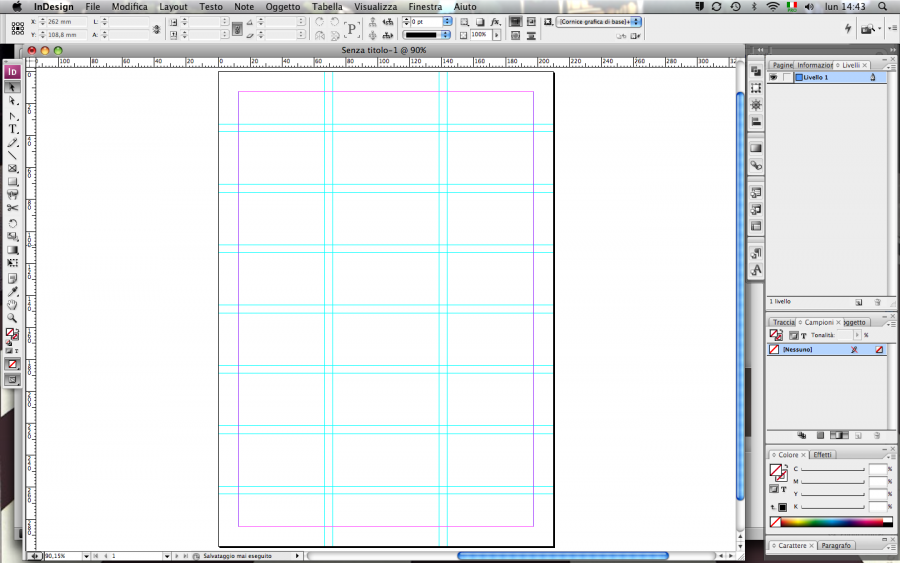Switch to the Effetti tab
Viewport: 900px width, 563px height.
[822, 455]
